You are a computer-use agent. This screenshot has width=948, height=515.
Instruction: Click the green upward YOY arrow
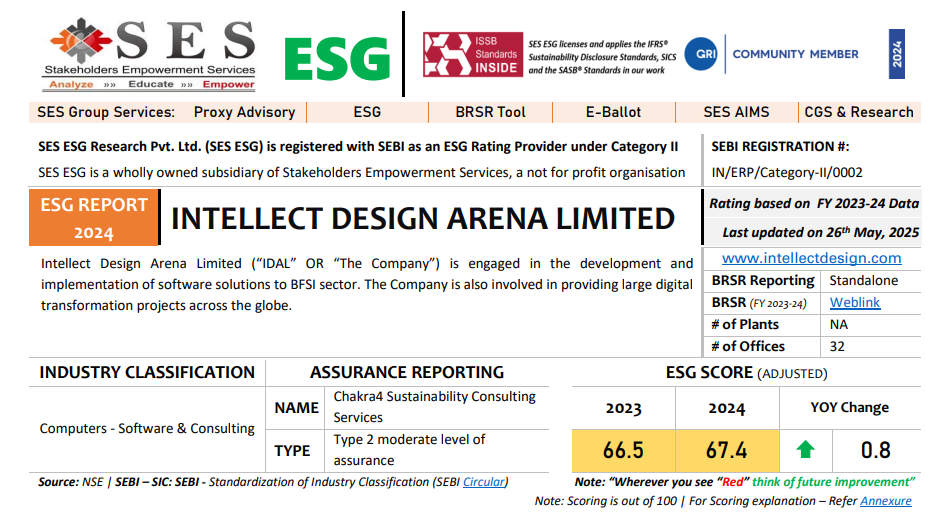(805, 450)
